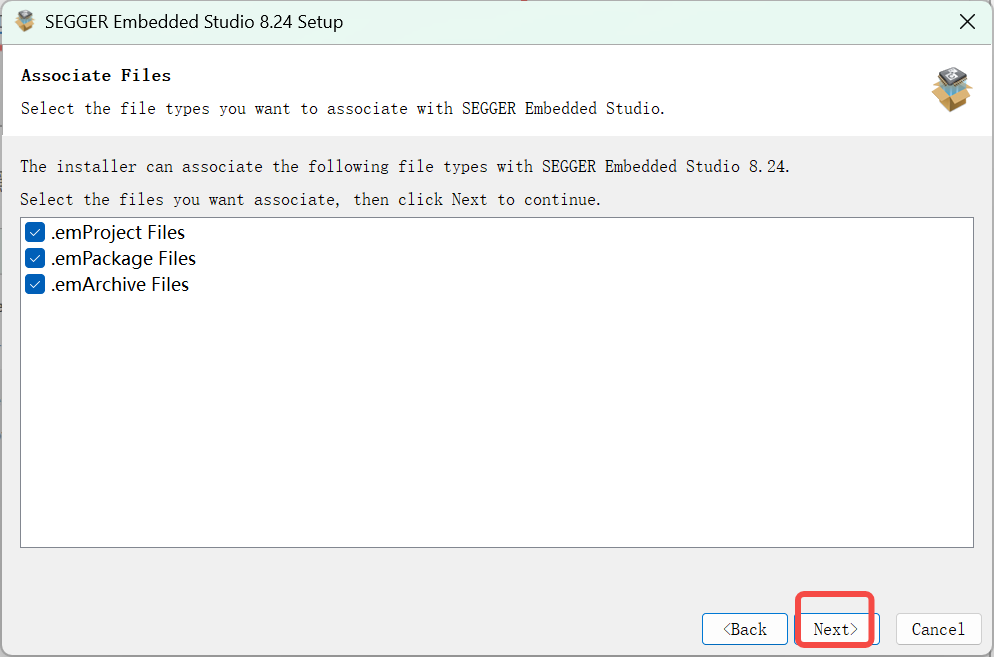Click Cancel to abort the setup
The image size is (994, 657).
937,628
